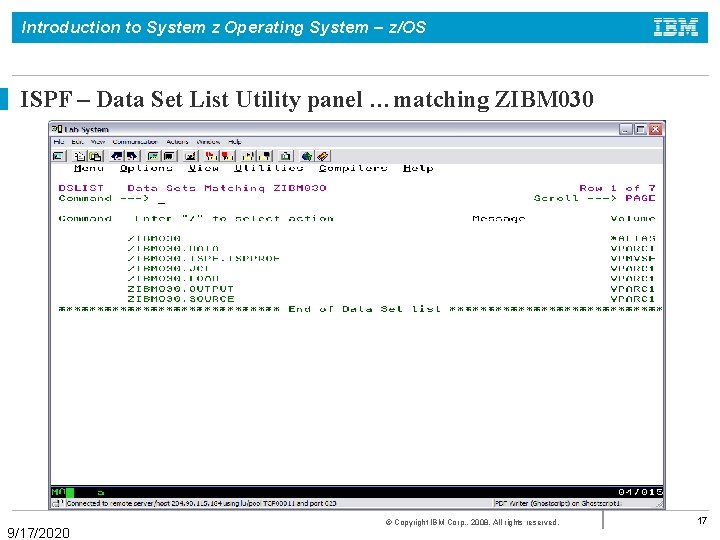Click the PDF Writer printer status text
Image resolution: width=720 pixels, height=540 pixels.
pos(558,503)
